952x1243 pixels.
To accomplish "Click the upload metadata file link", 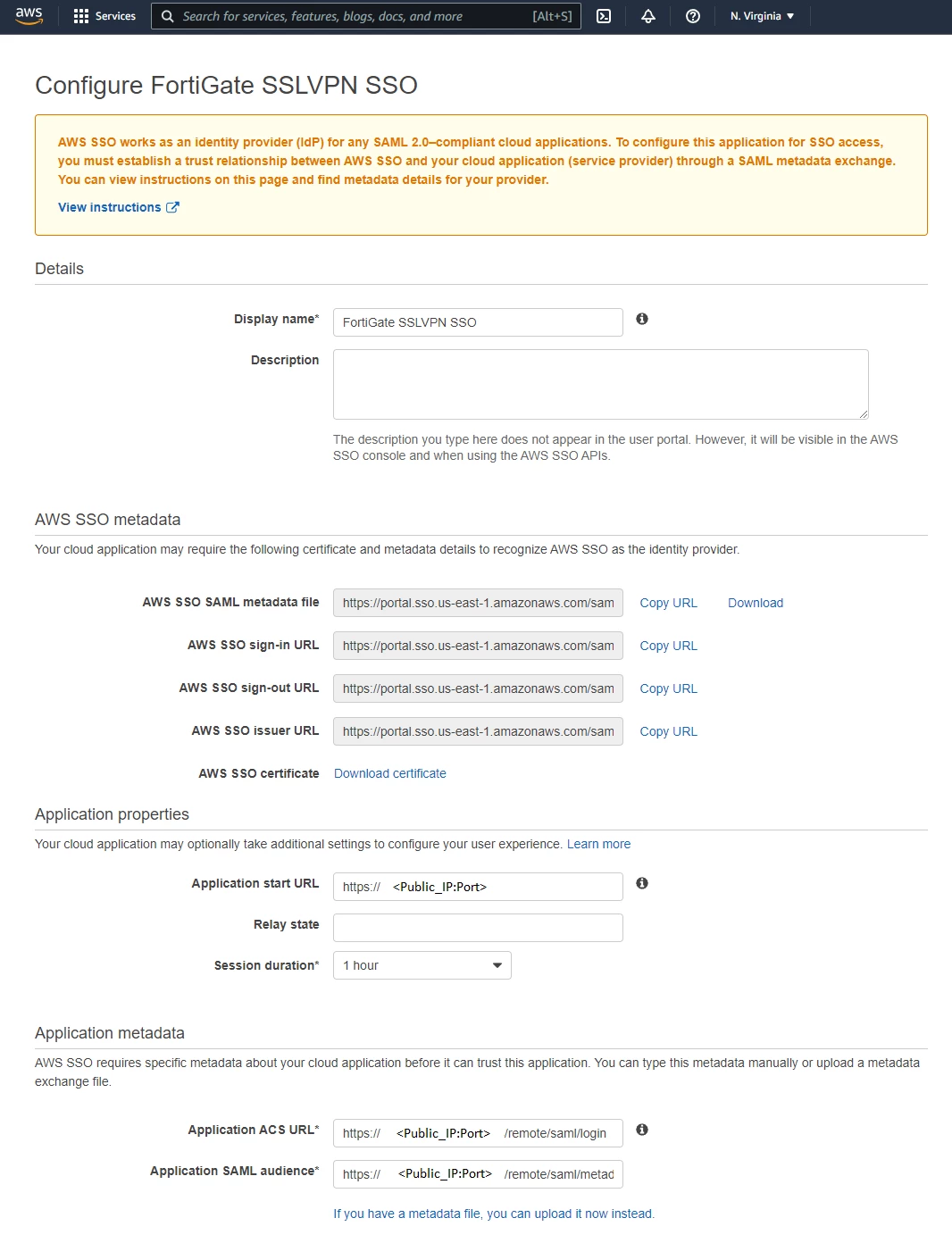I will point(494,1214).
